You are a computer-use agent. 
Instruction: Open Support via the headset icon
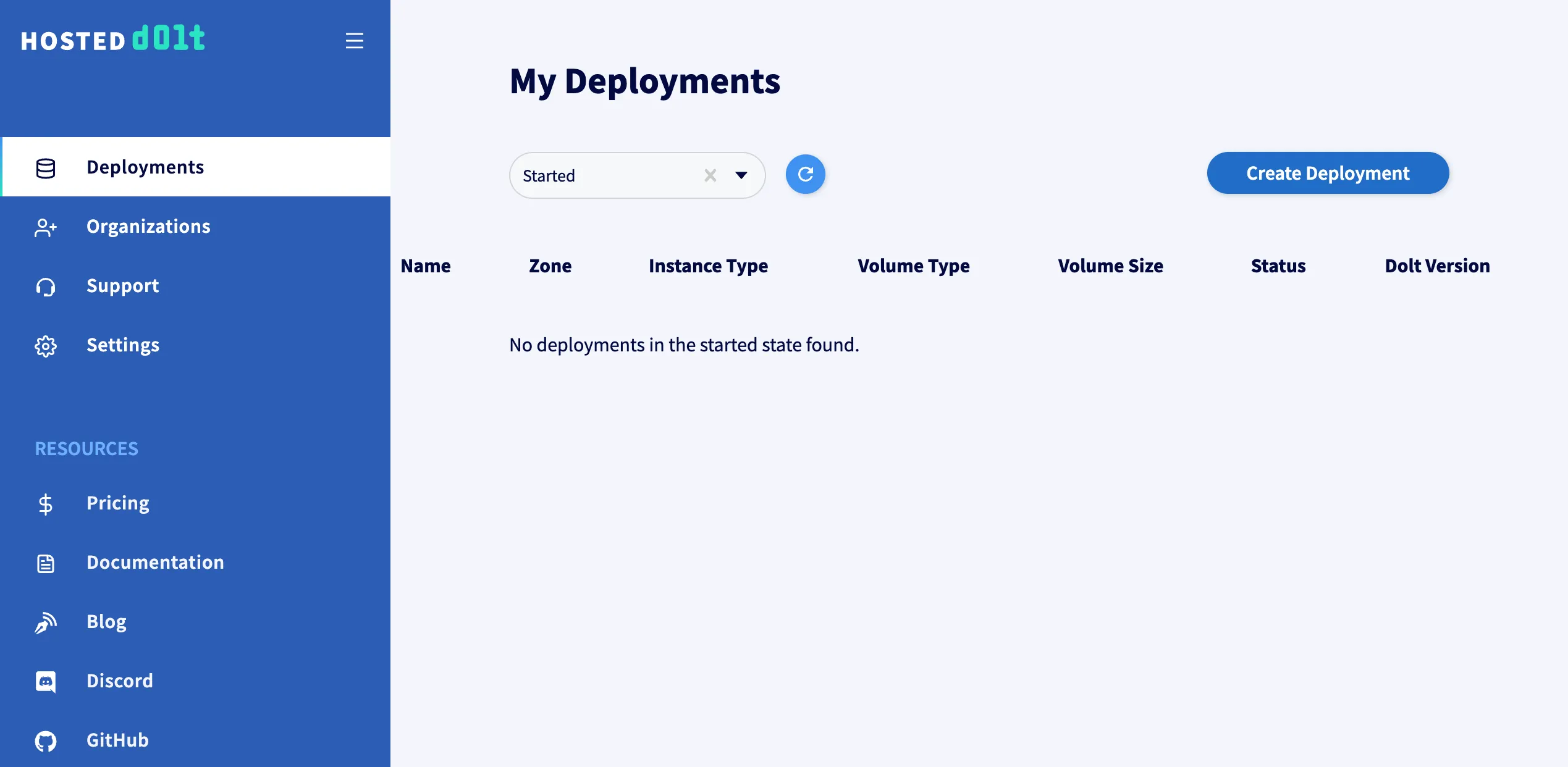click(x=46, y=287)
